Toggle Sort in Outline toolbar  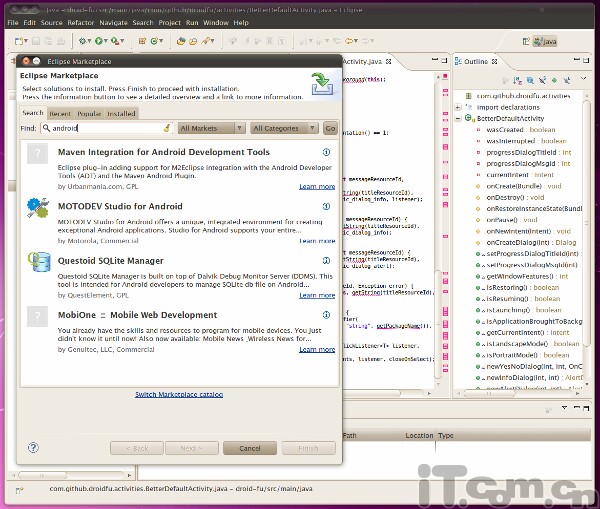[518, 80]
